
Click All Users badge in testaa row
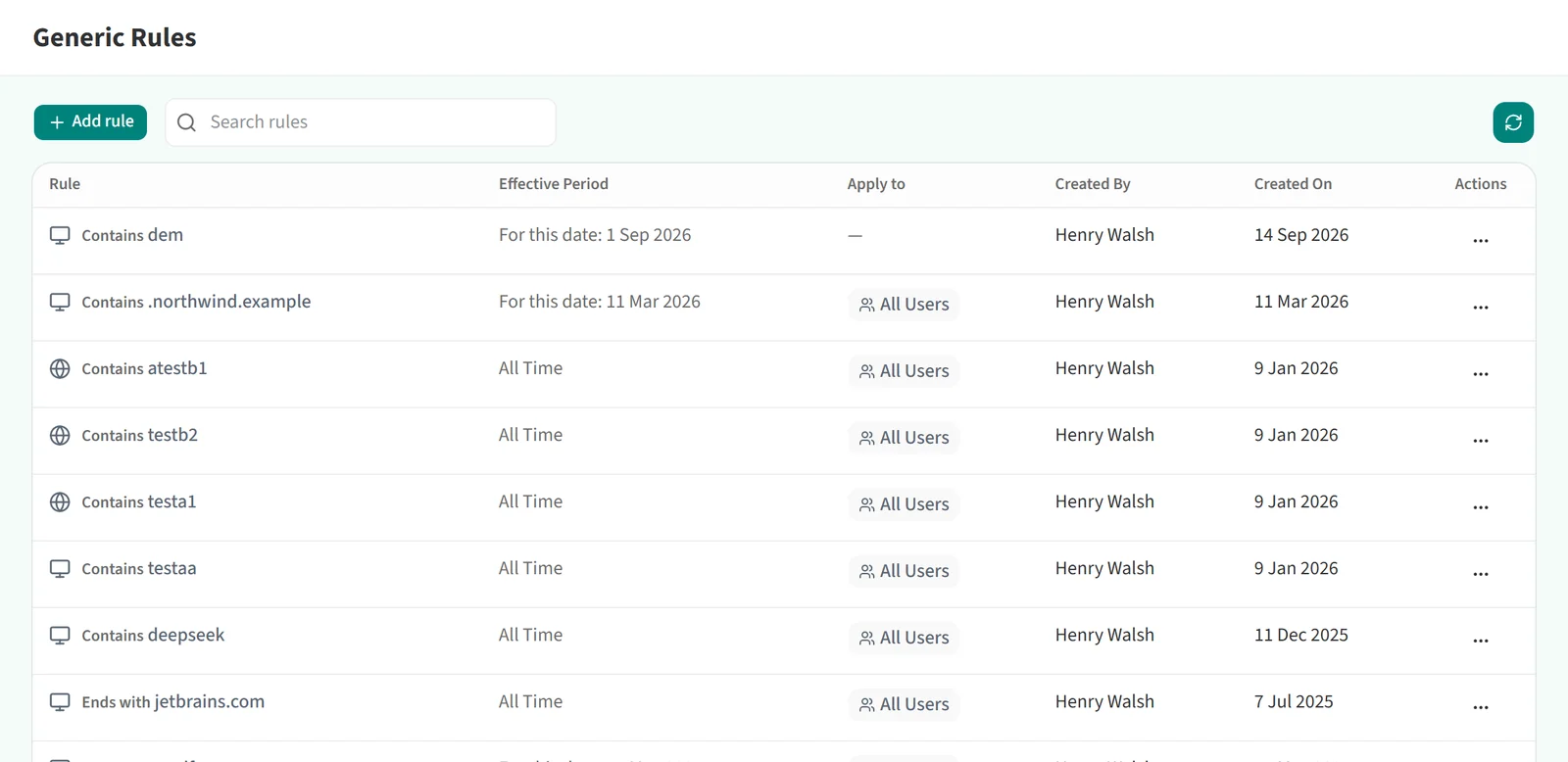tap(904, 571)
